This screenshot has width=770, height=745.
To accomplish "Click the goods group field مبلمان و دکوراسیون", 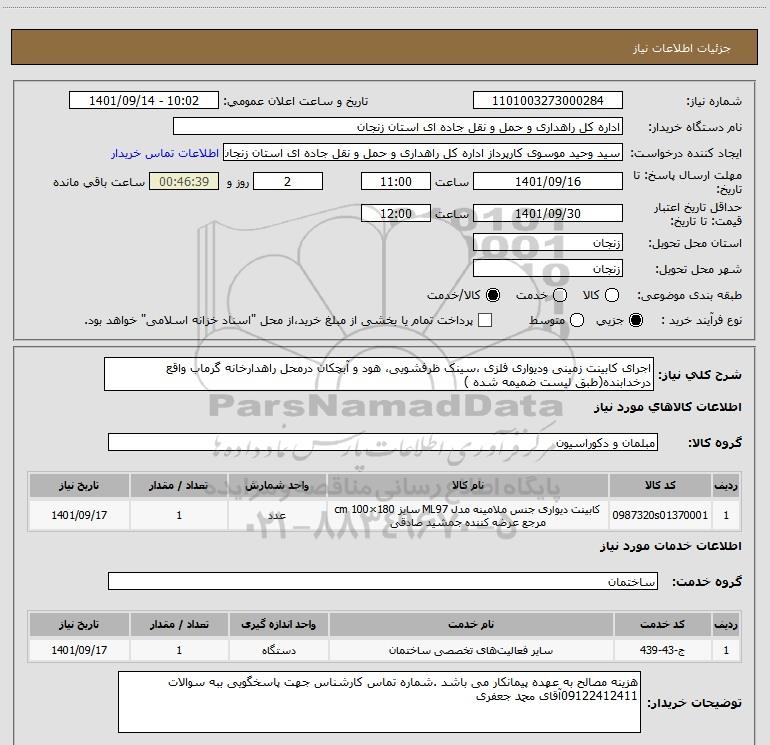I will click(x=383, y=442).
